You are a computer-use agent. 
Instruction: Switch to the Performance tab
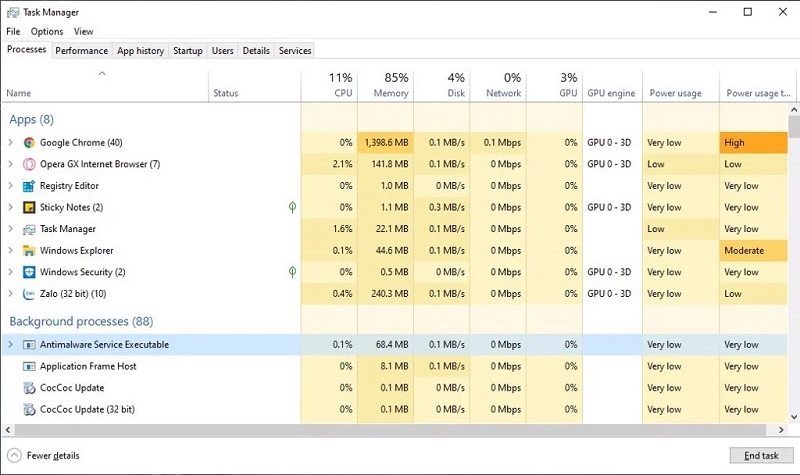[81, 51]
